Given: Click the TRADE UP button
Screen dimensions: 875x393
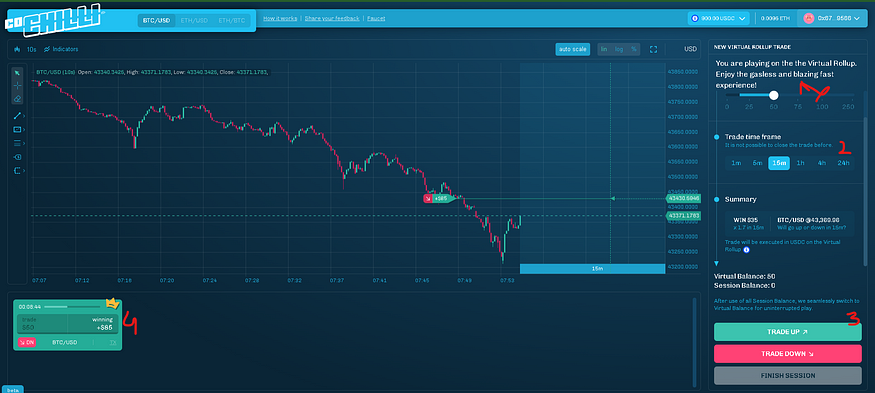Looking at the screenshot, I should 787,332.
